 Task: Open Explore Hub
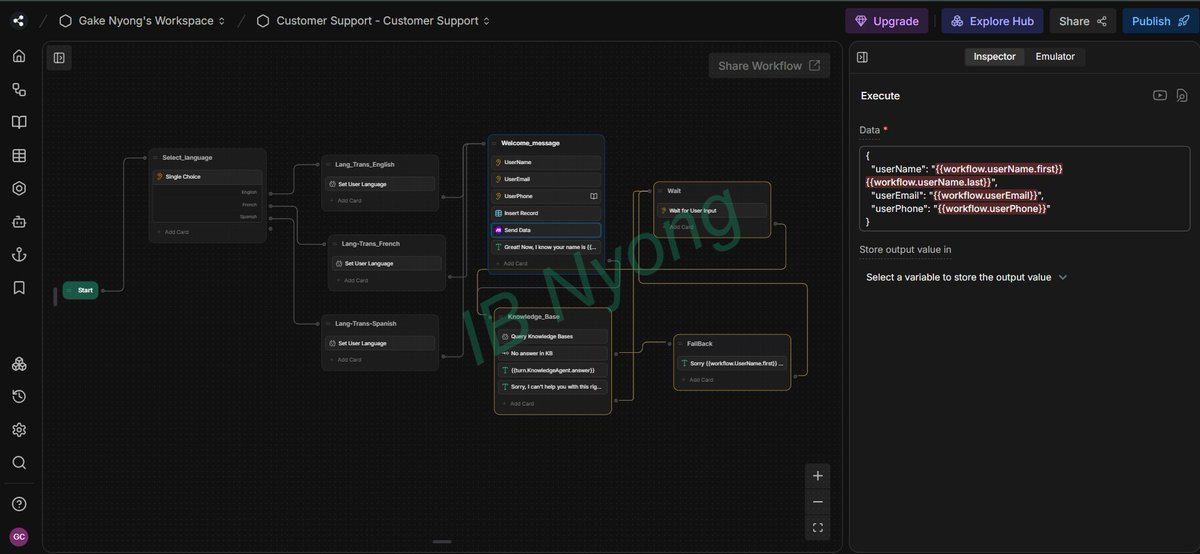coord(992,21)
